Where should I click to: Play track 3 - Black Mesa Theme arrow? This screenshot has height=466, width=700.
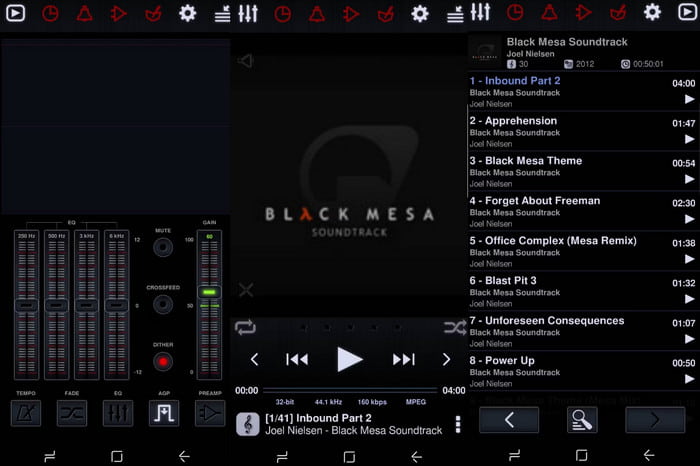coord(689,179)
